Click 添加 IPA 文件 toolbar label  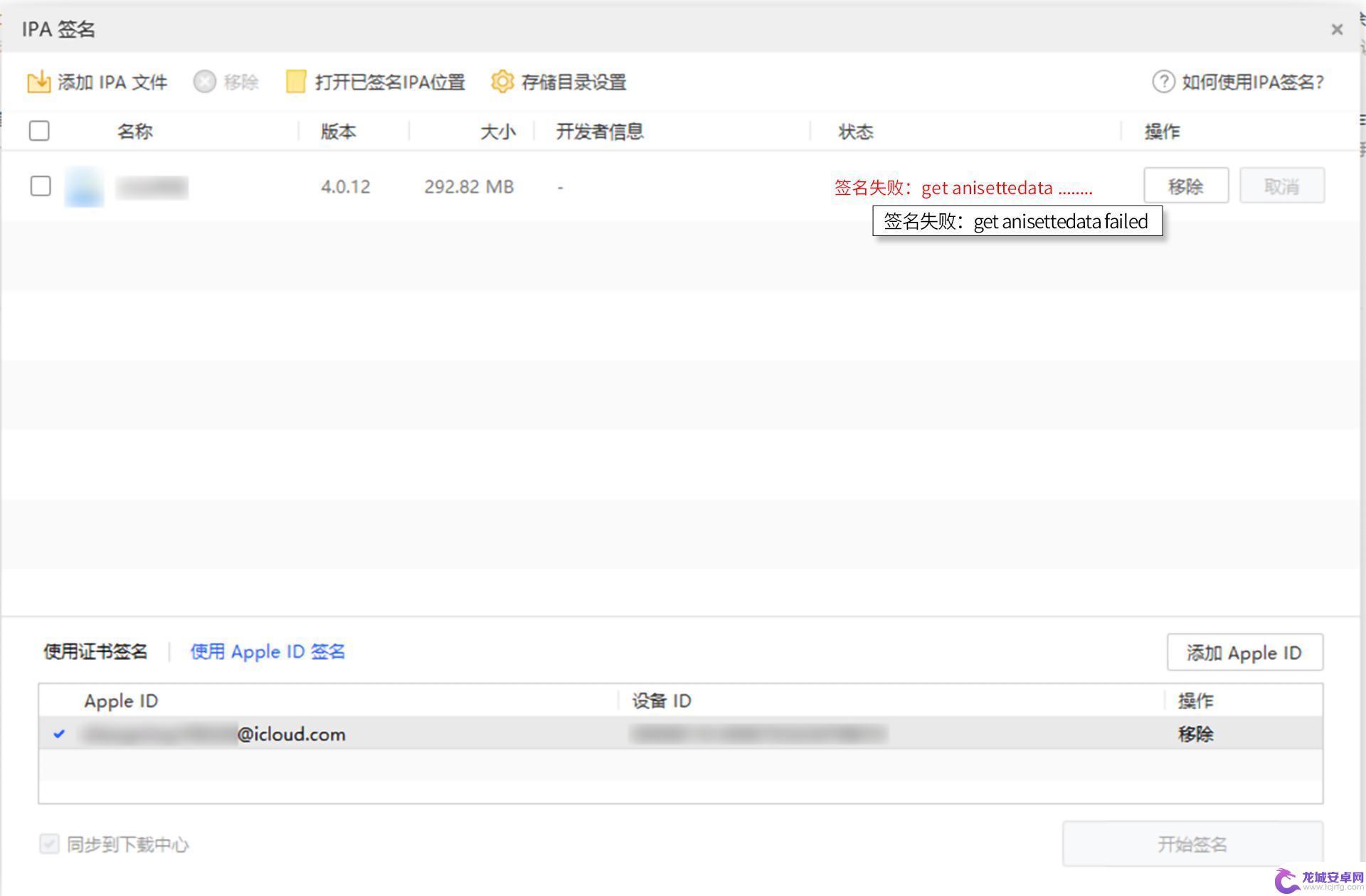[112, 82]
